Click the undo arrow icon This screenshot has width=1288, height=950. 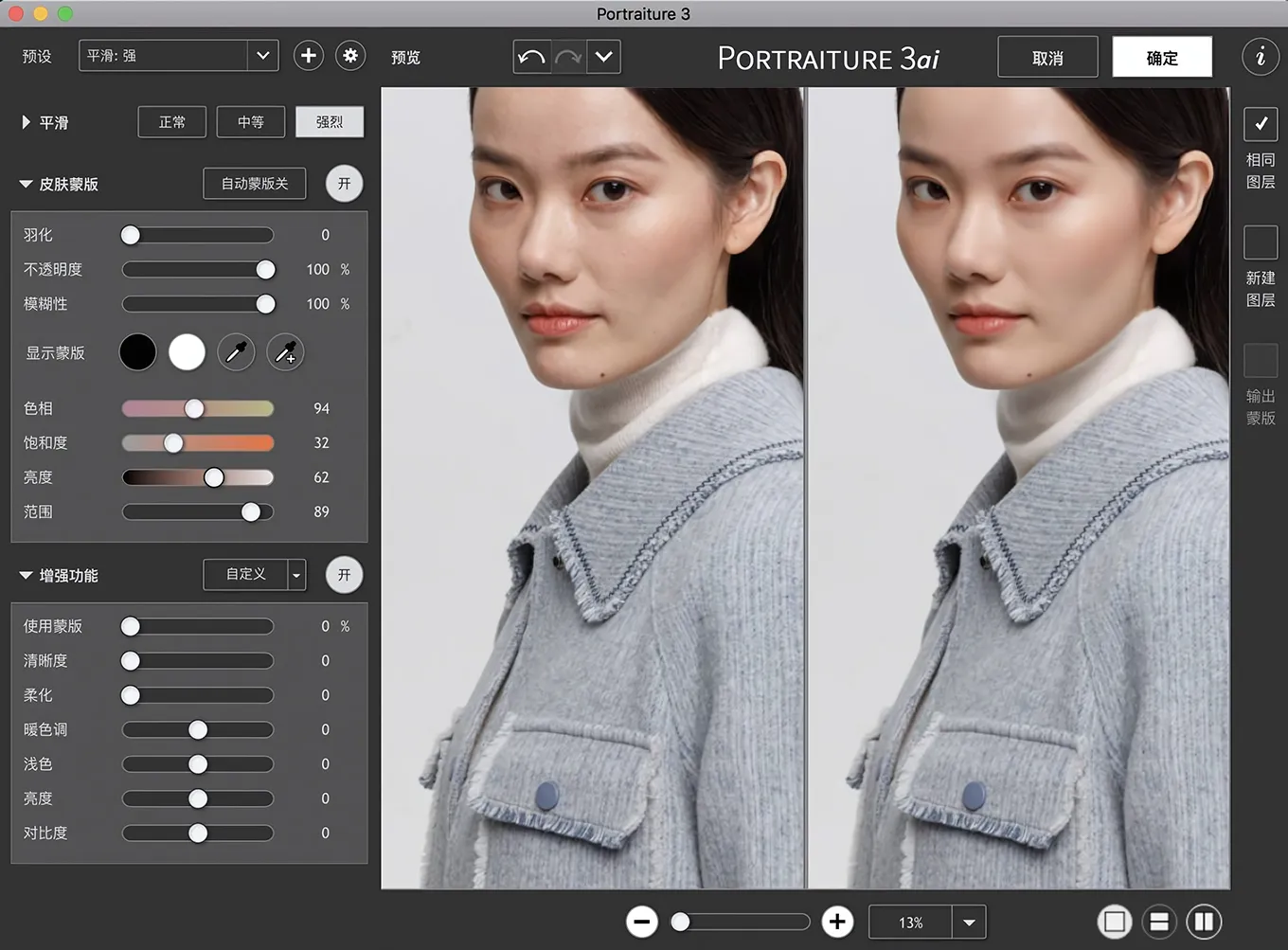[x=531, y=57]
